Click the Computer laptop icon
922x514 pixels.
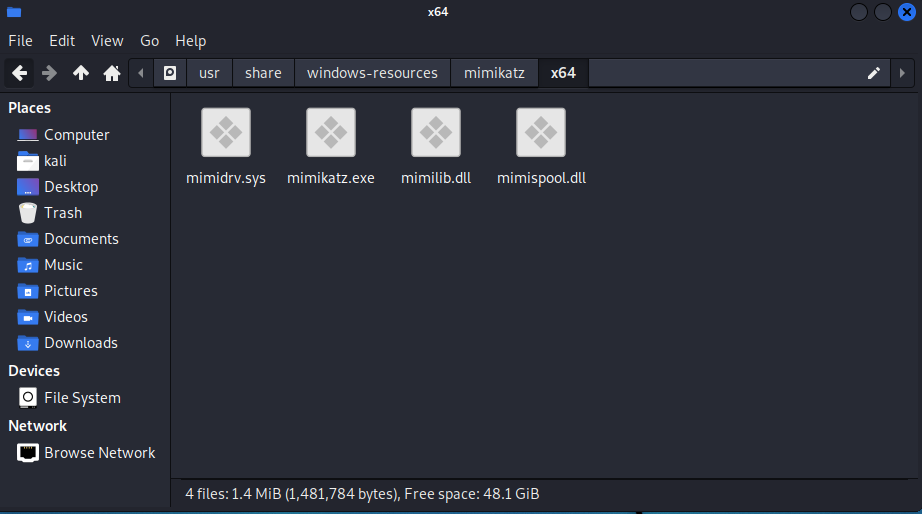(28, 135)
